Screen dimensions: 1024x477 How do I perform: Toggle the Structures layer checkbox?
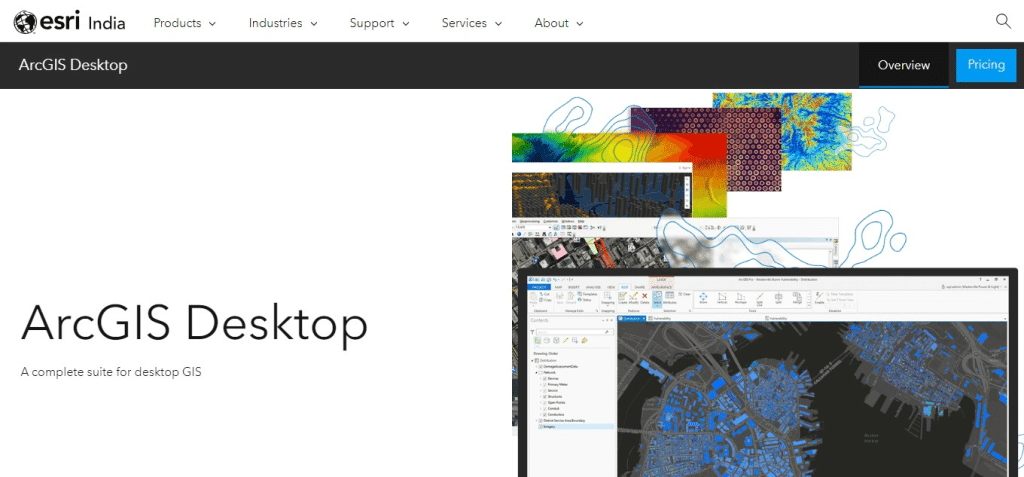coord(545,397)
